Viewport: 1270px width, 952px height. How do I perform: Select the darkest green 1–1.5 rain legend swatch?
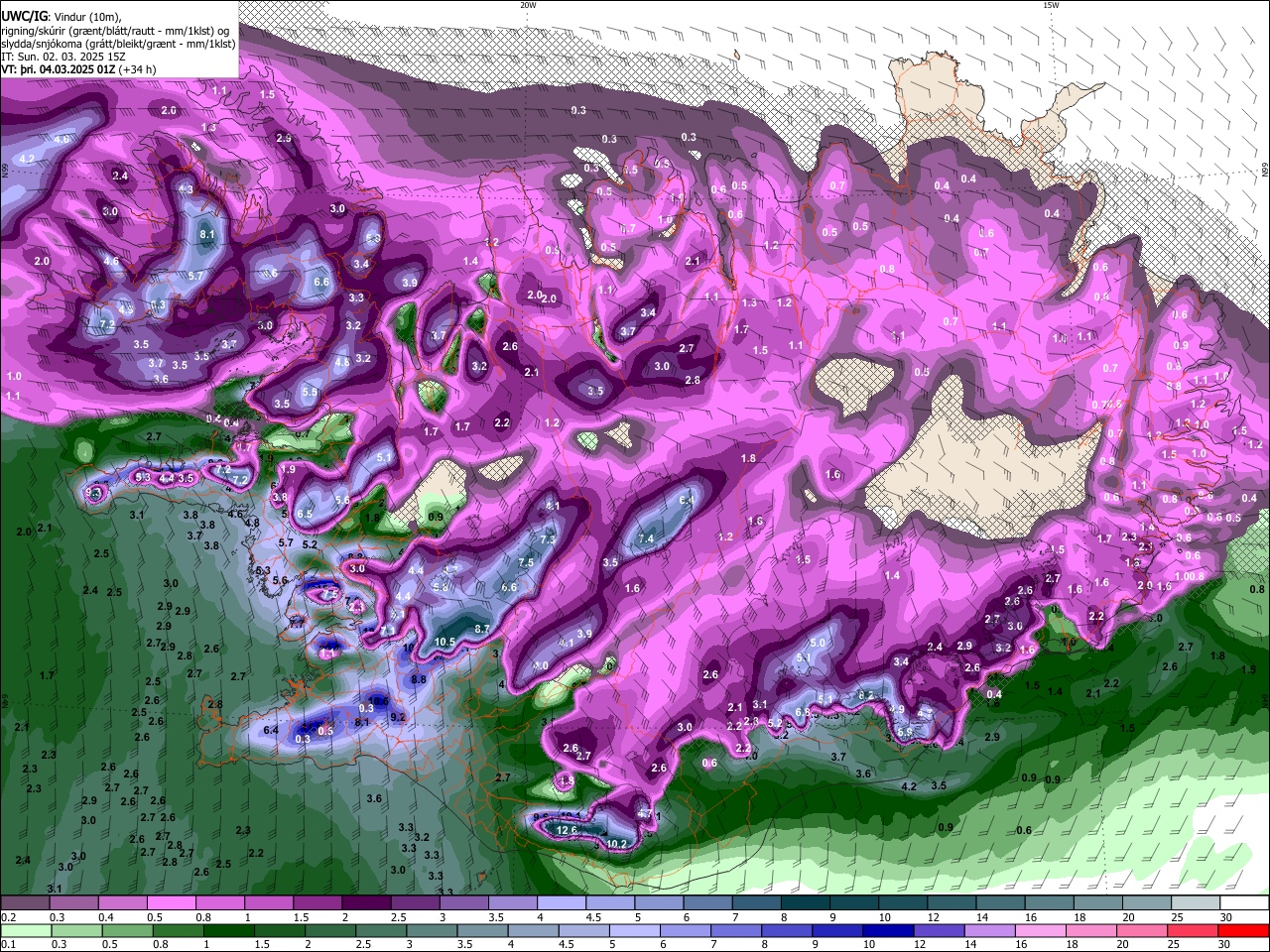click(x=229, y=930)
